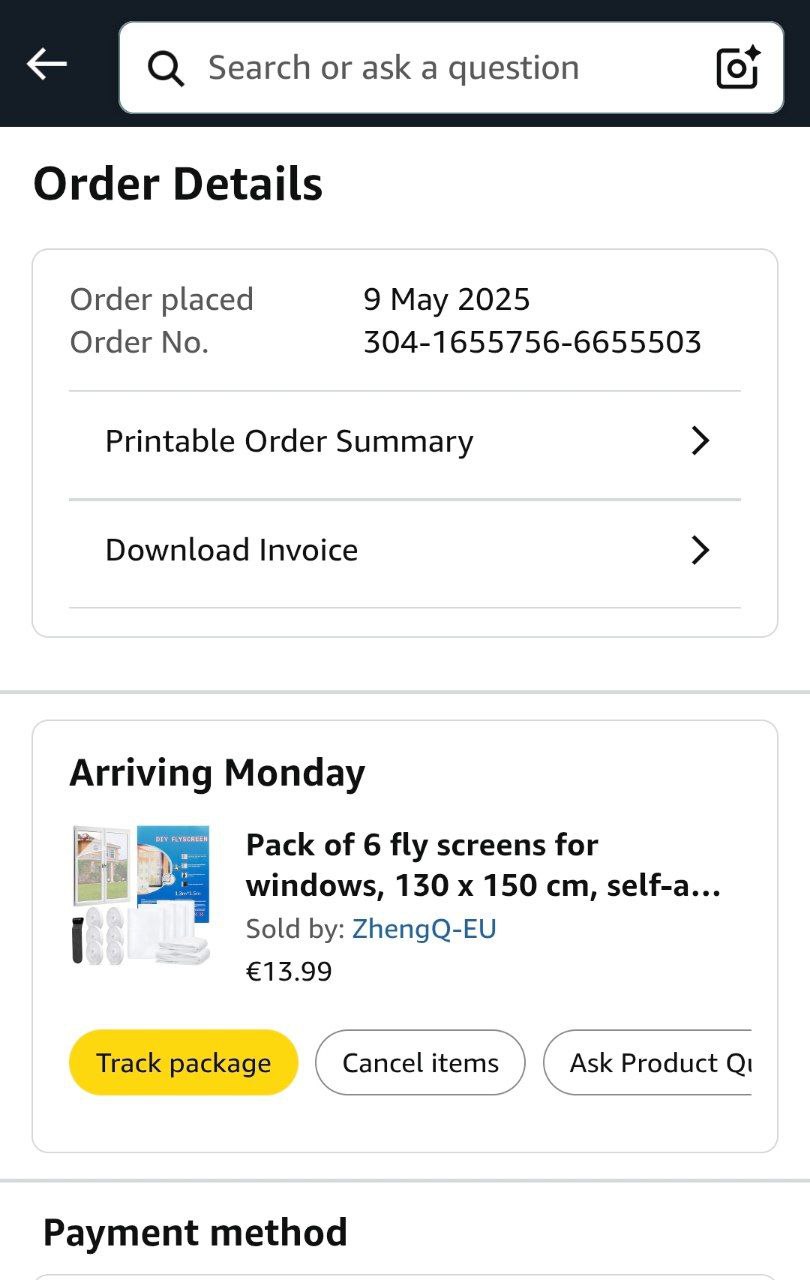Select the order date 9 May 2025

click(x=446, y=299)
